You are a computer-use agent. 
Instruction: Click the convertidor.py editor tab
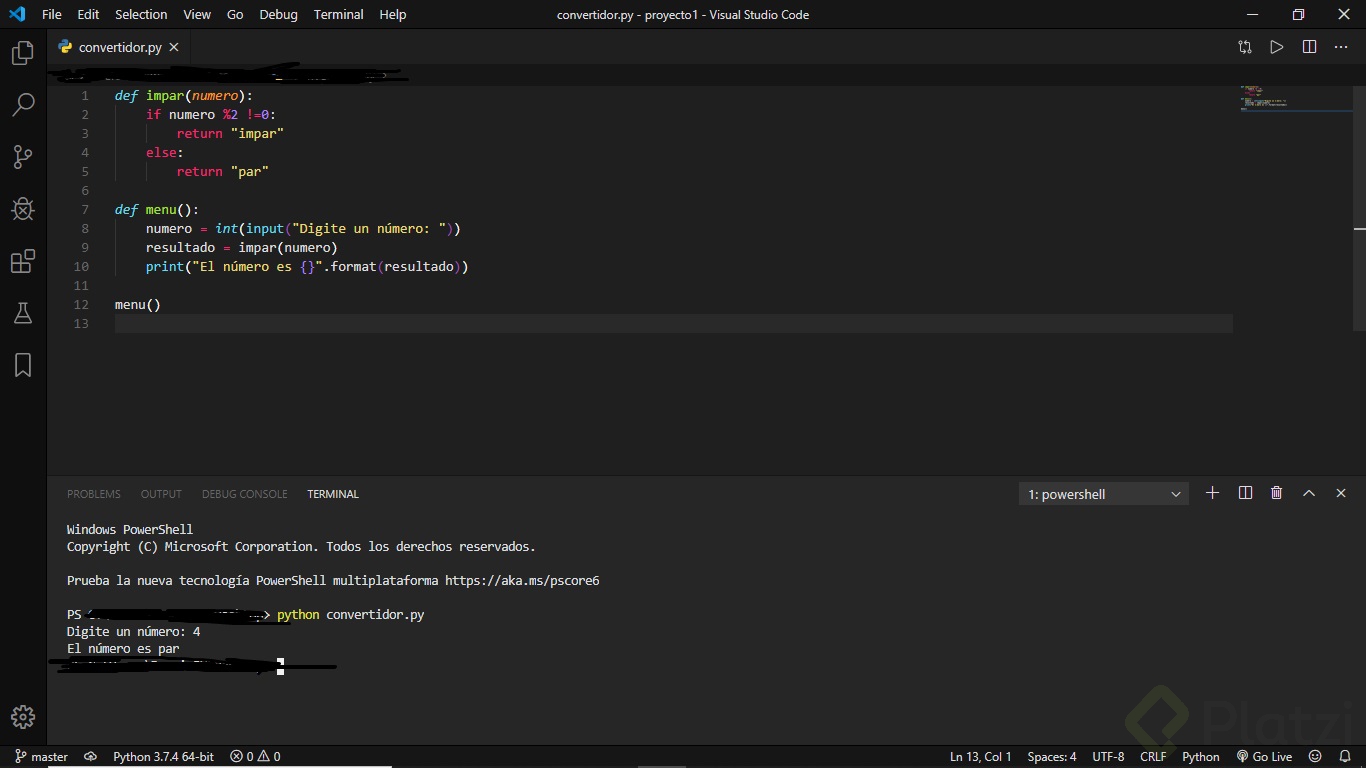119,47
